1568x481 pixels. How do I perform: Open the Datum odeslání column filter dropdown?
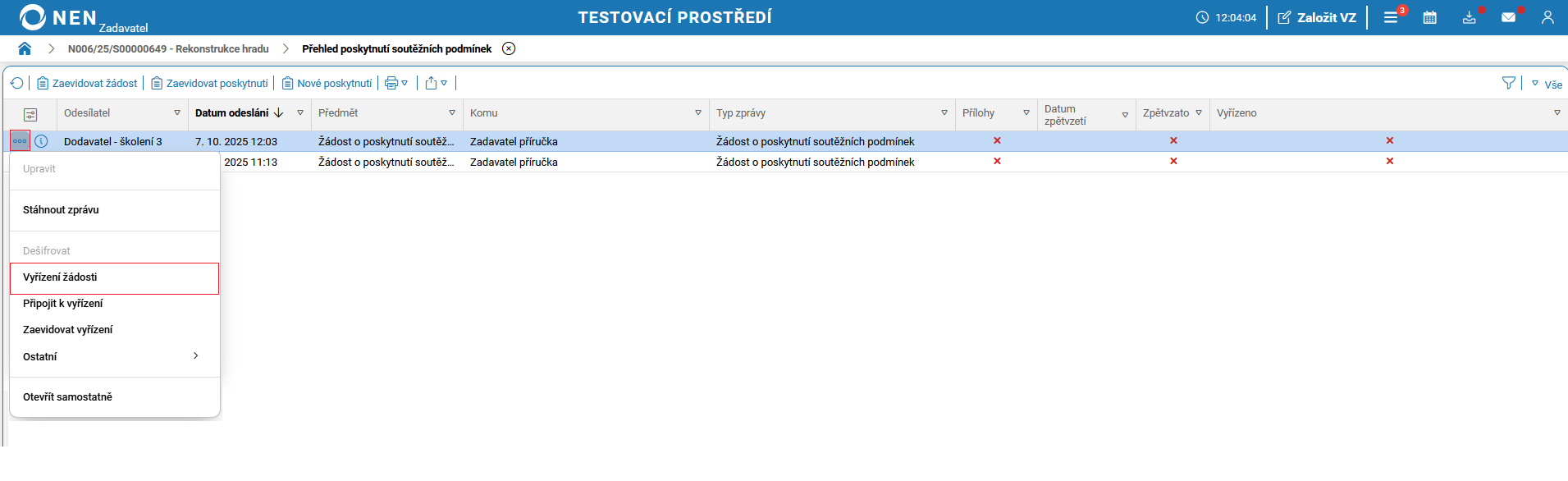click(x=300, y=113)
